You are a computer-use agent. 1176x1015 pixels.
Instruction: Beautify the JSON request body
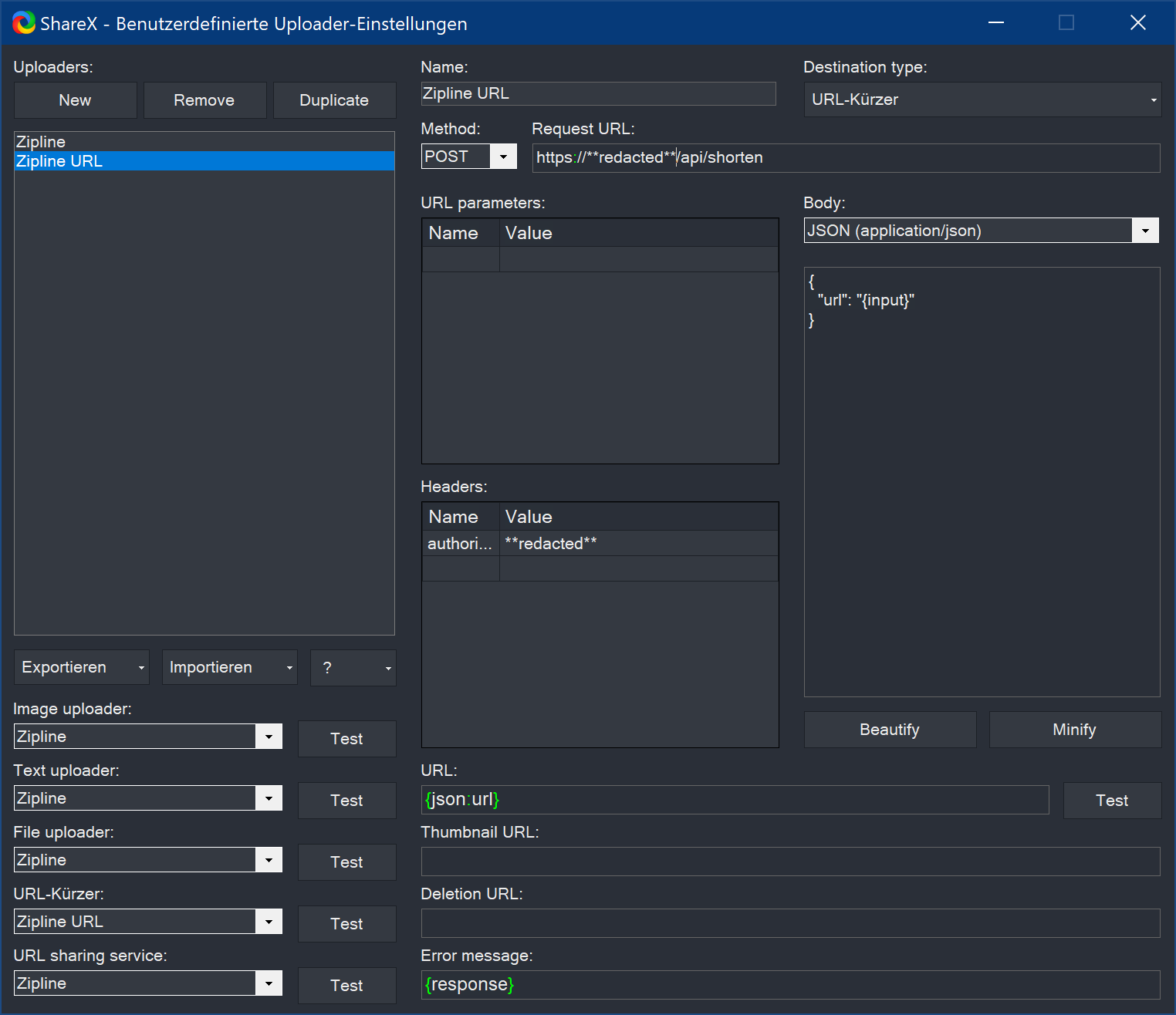pos(889,729)
